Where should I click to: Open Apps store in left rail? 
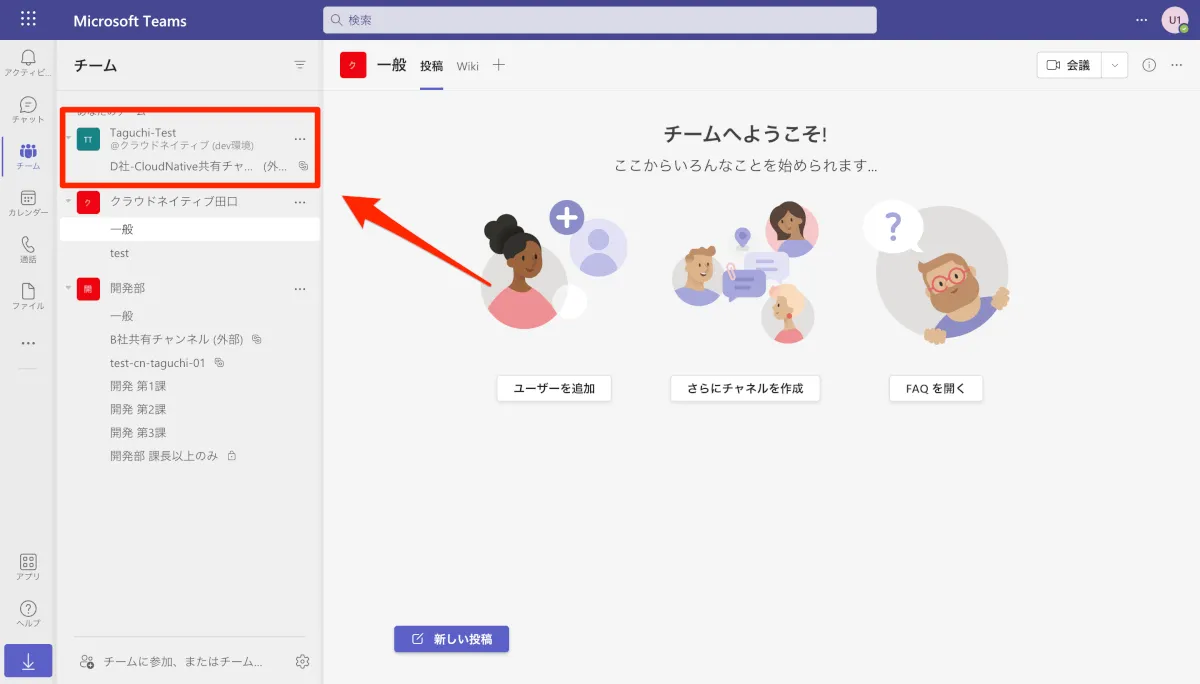pos(28,567)
